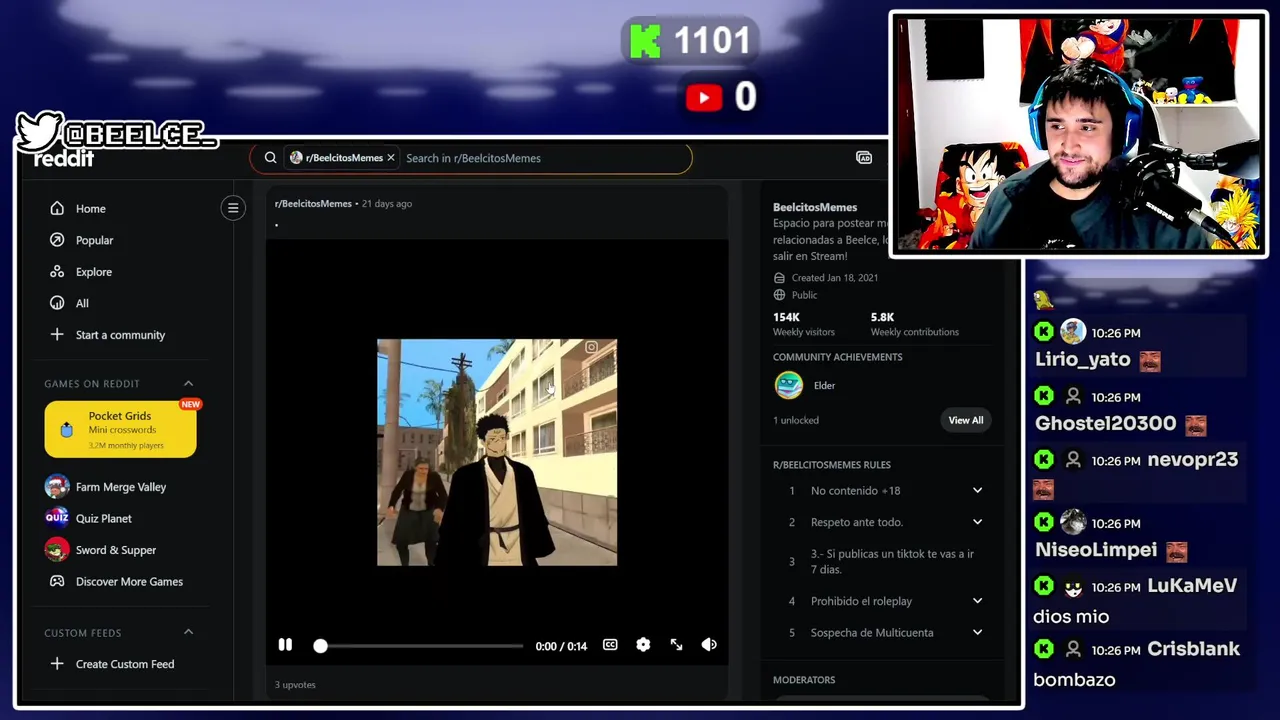Click the Sword & Supper icon
Image resolution: width=1280 pixels, height=720 pixels.
point(57,550)
